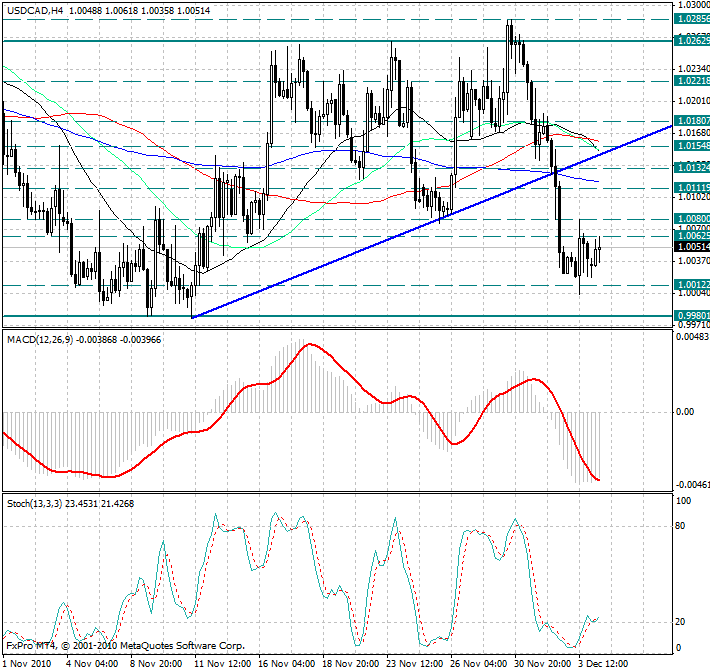Select the 1.02629 resistance level tag
The image size is (710, 671).
[x=691, y=41]
